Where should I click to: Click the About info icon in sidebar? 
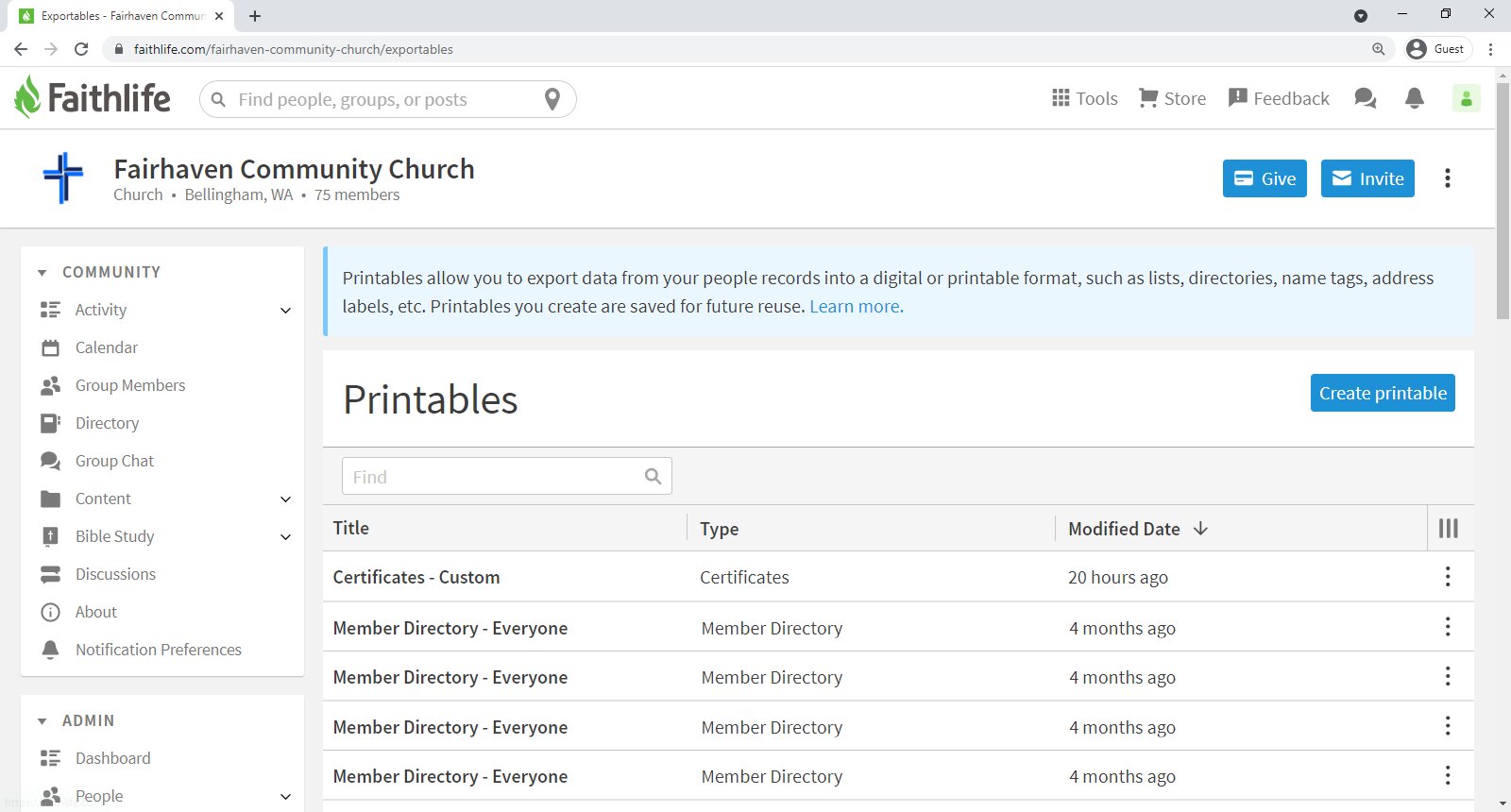click(51, 612)
